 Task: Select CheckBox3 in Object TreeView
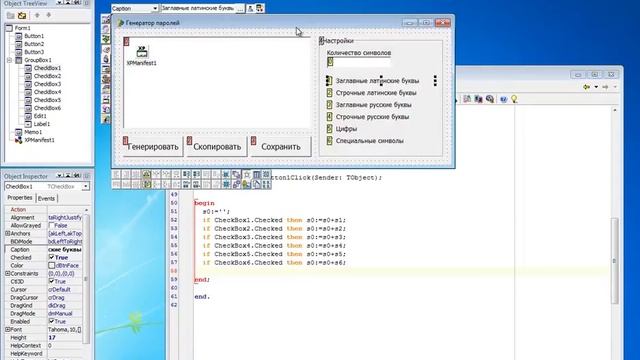tap(47, 84)
